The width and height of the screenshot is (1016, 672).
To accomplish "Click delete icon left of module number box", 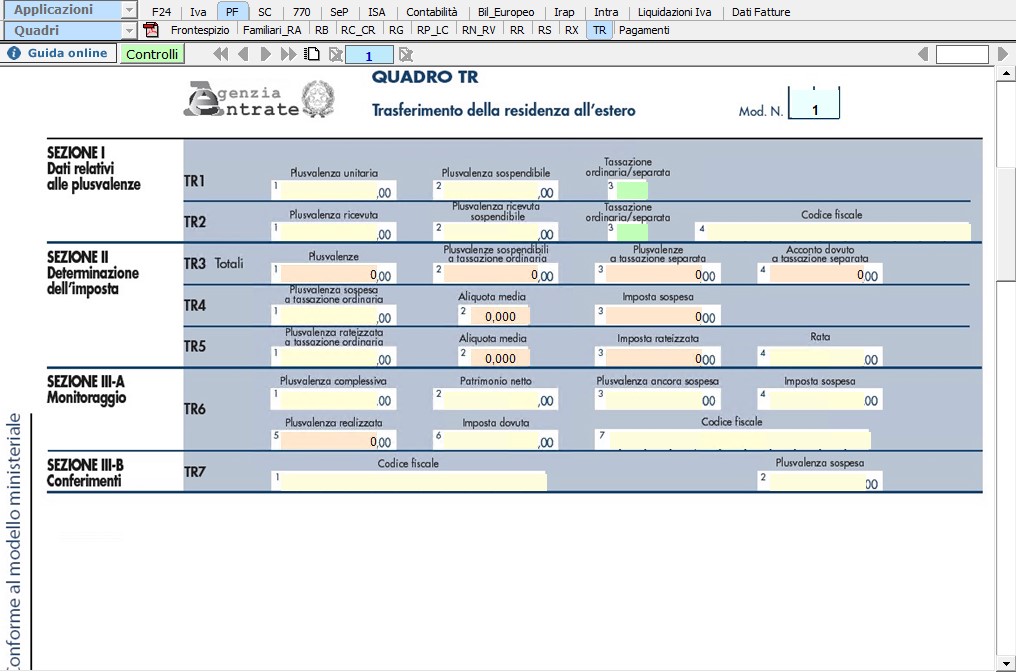I will point(335,54).
